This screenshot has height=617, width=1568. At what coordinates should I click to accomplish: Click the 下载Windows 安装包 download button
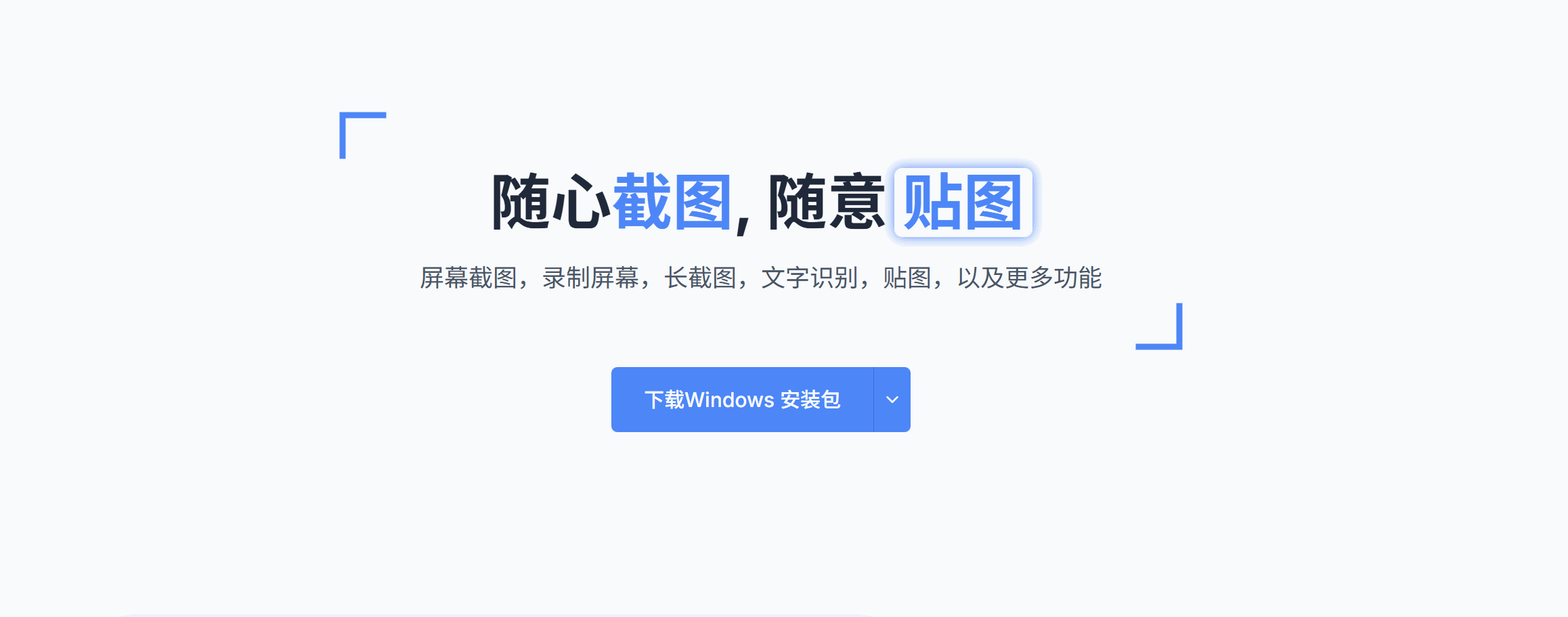742,400
